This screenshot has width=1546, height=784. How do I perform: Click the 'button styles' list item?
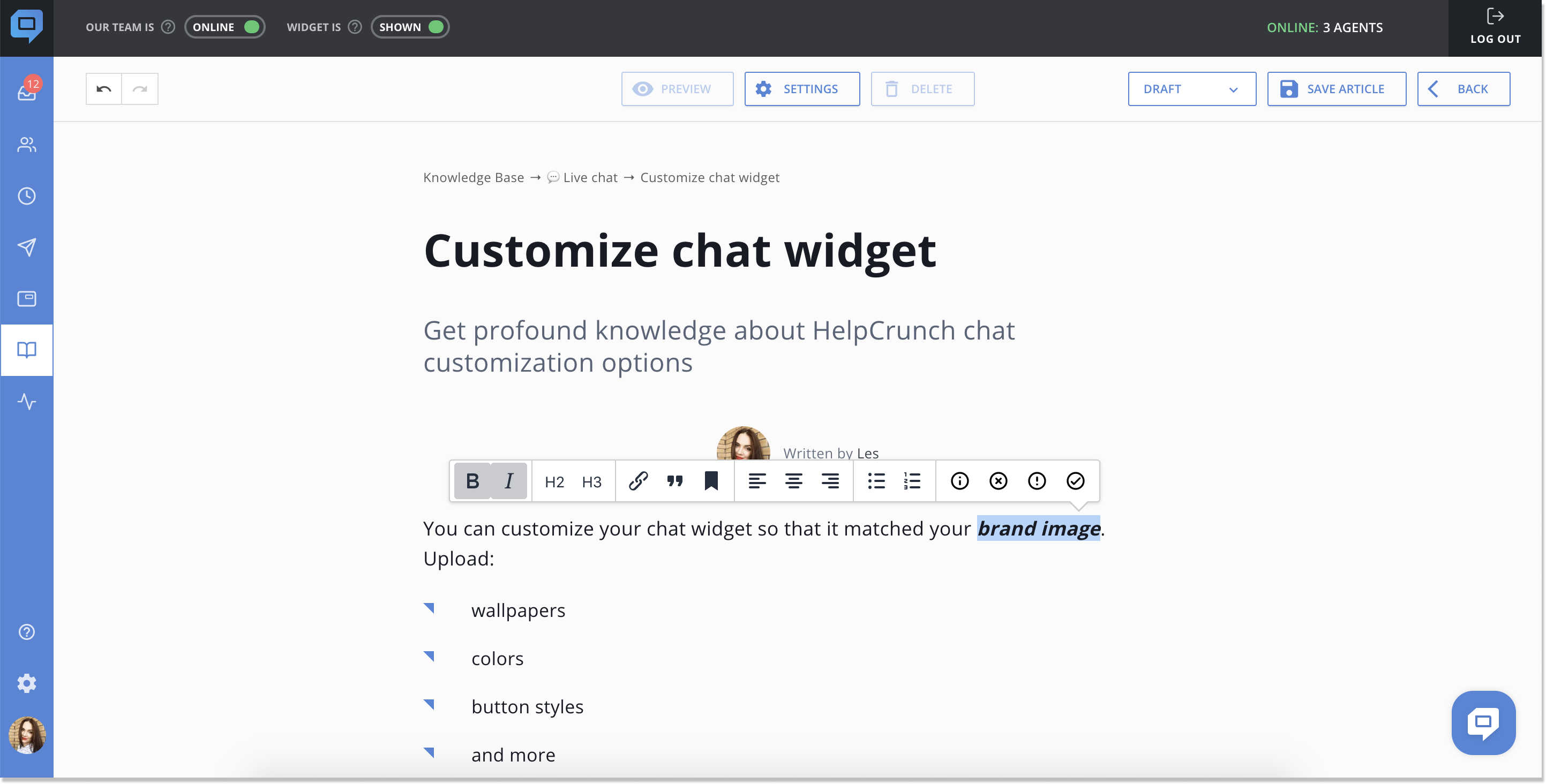pyautogui.click(x=528, y=707)
